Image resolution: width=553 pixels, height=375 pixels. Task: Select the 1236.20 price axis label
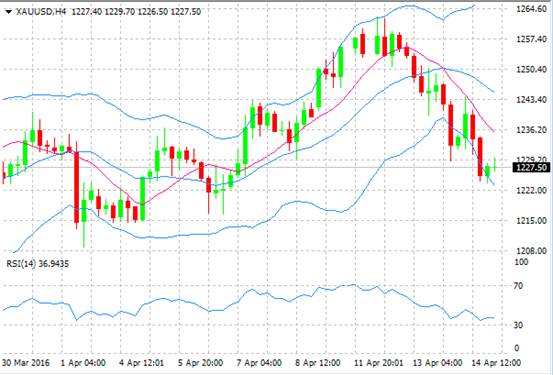tap(531, 130)
